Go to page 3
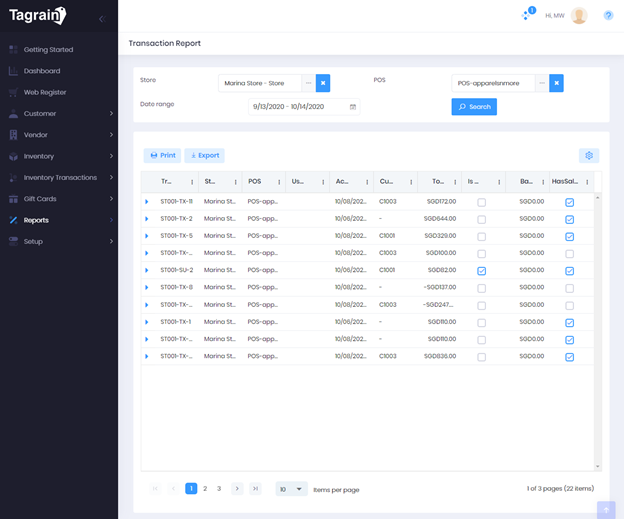This screenshot has height=519, width=624. click(219, 488)
